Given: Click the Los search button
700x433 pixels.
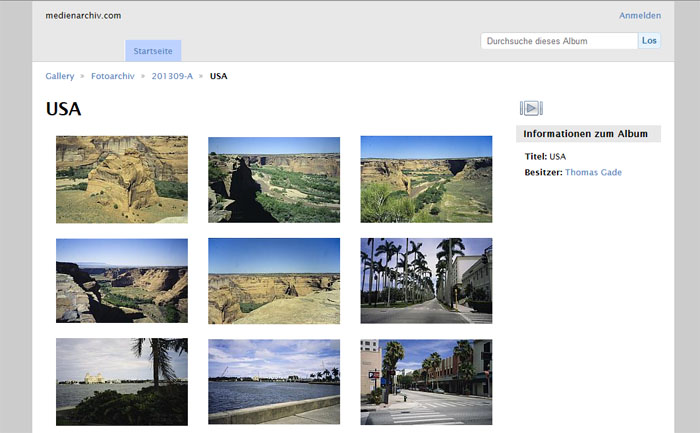Looking at the screenshot, I should tap(649, 41).
